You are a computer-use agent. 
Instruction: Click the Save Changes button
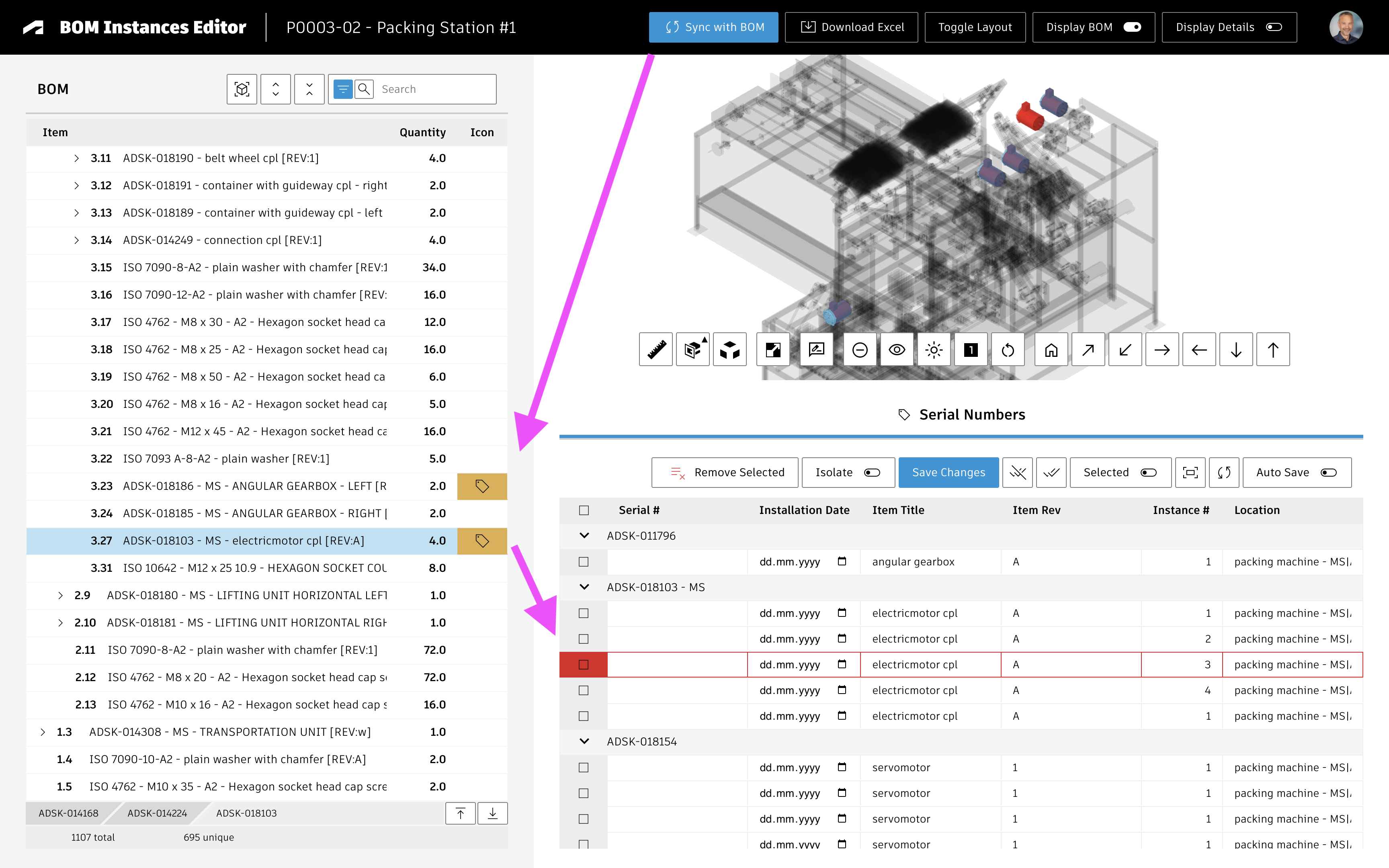tap(948, 473)
